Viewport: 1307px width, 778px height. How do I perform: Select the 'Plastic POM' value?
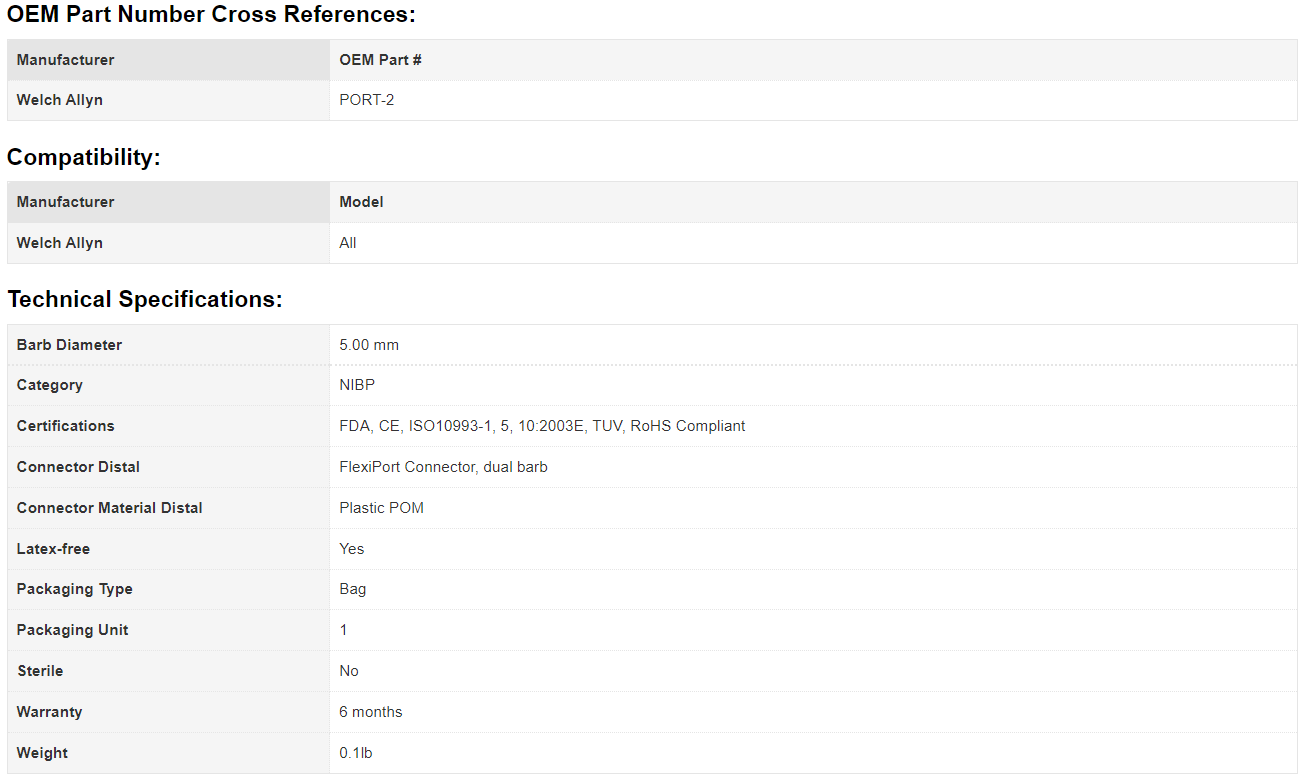pos(382,508)
